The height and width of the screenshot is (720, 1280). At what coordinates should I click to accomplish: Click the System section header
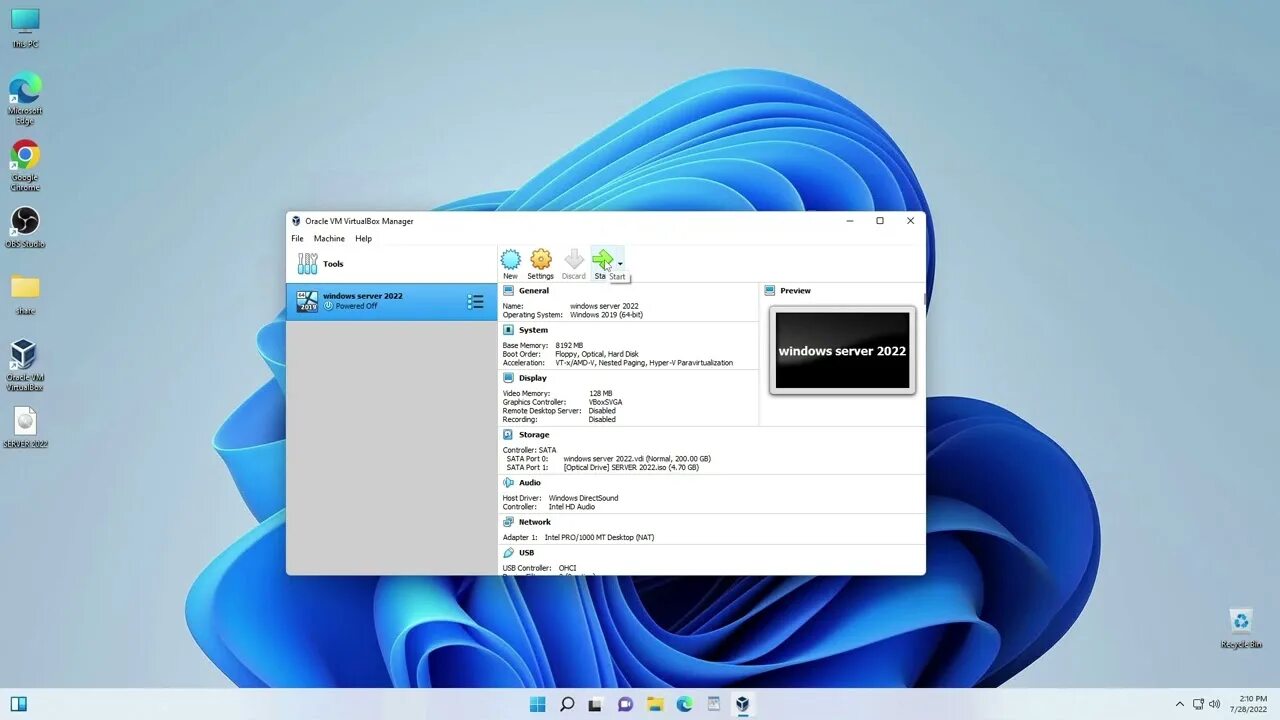(533, 330)
